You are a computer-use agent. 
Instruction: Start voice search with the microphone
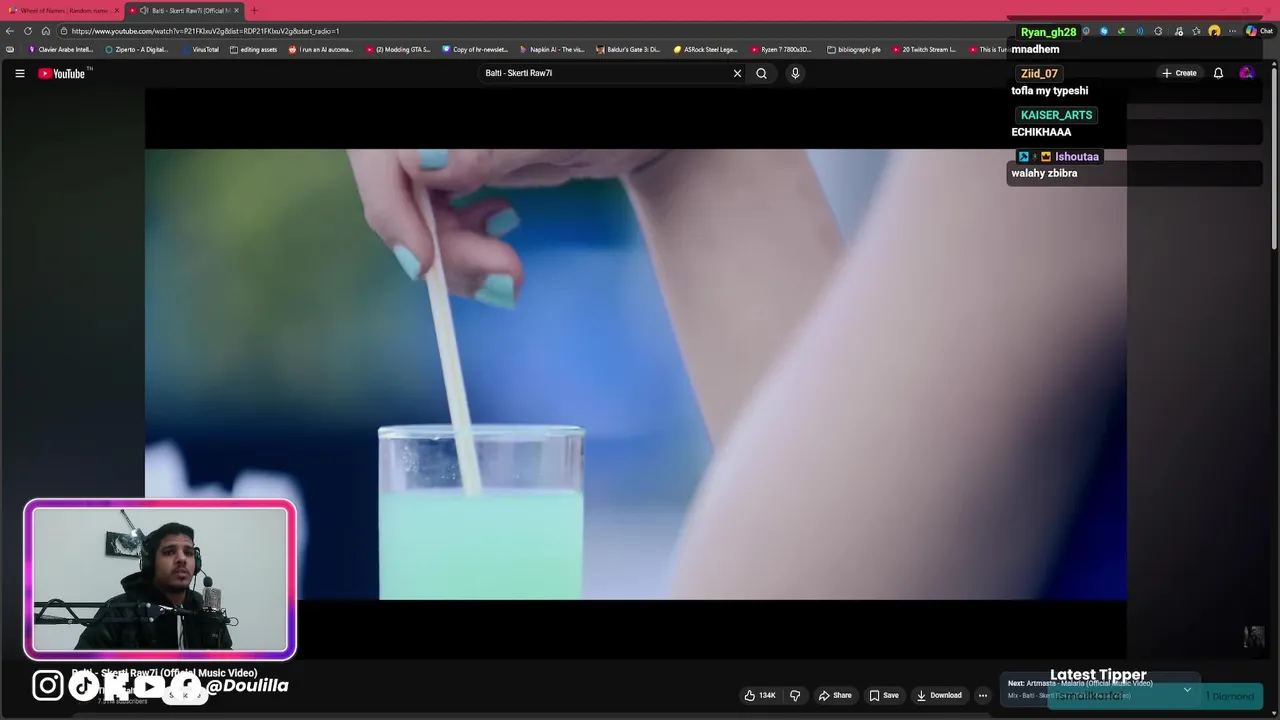[795, 73]
